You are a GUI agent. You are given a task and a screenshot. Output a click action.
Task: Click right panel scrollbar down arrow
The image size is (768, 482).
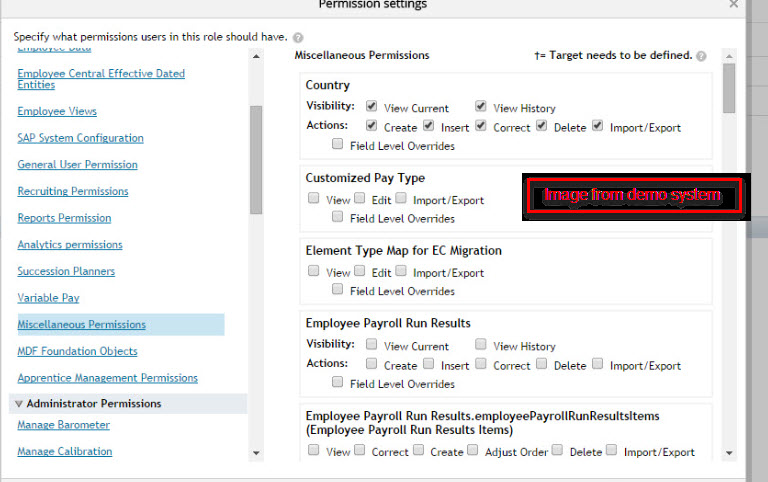click(x=729, y=453)
